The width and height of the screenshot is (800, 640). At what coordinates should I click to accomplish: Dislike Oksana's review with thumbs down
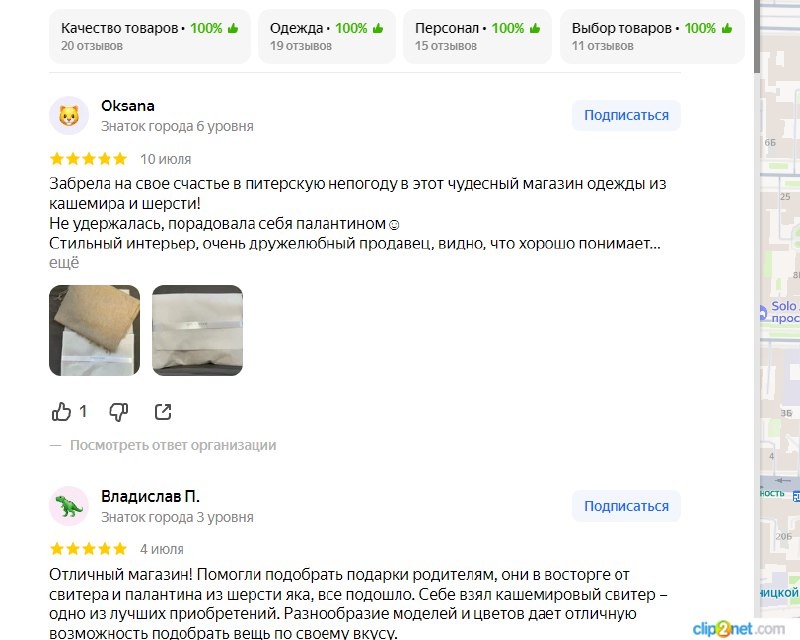pos(119,411)
